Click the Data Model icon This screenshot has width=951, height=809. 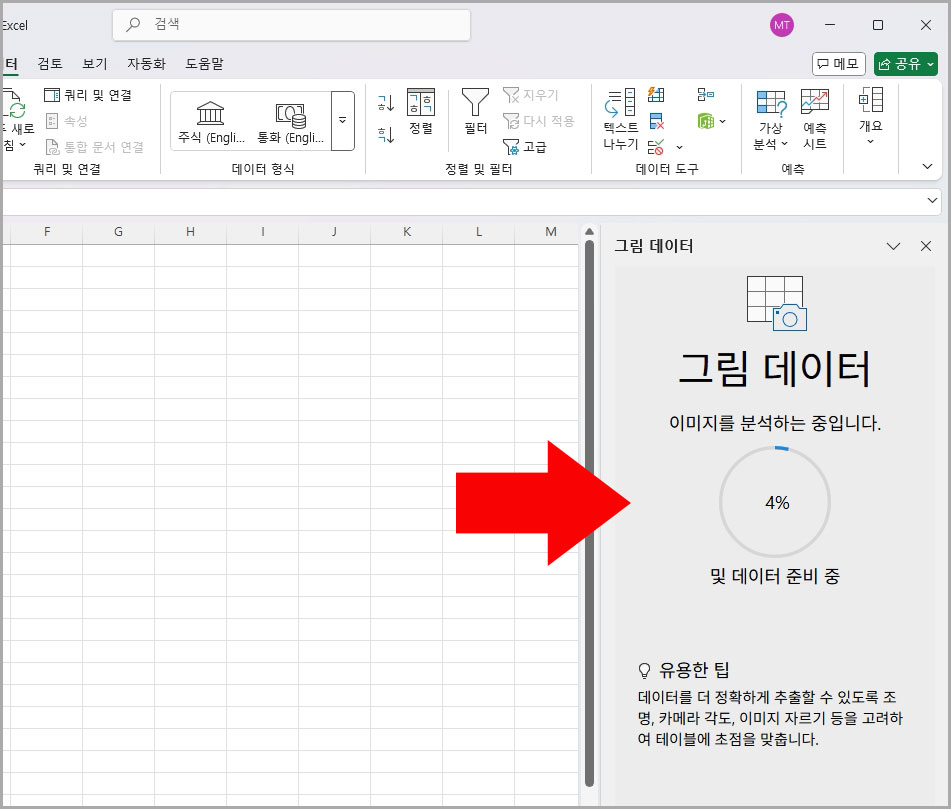(705, 121)
